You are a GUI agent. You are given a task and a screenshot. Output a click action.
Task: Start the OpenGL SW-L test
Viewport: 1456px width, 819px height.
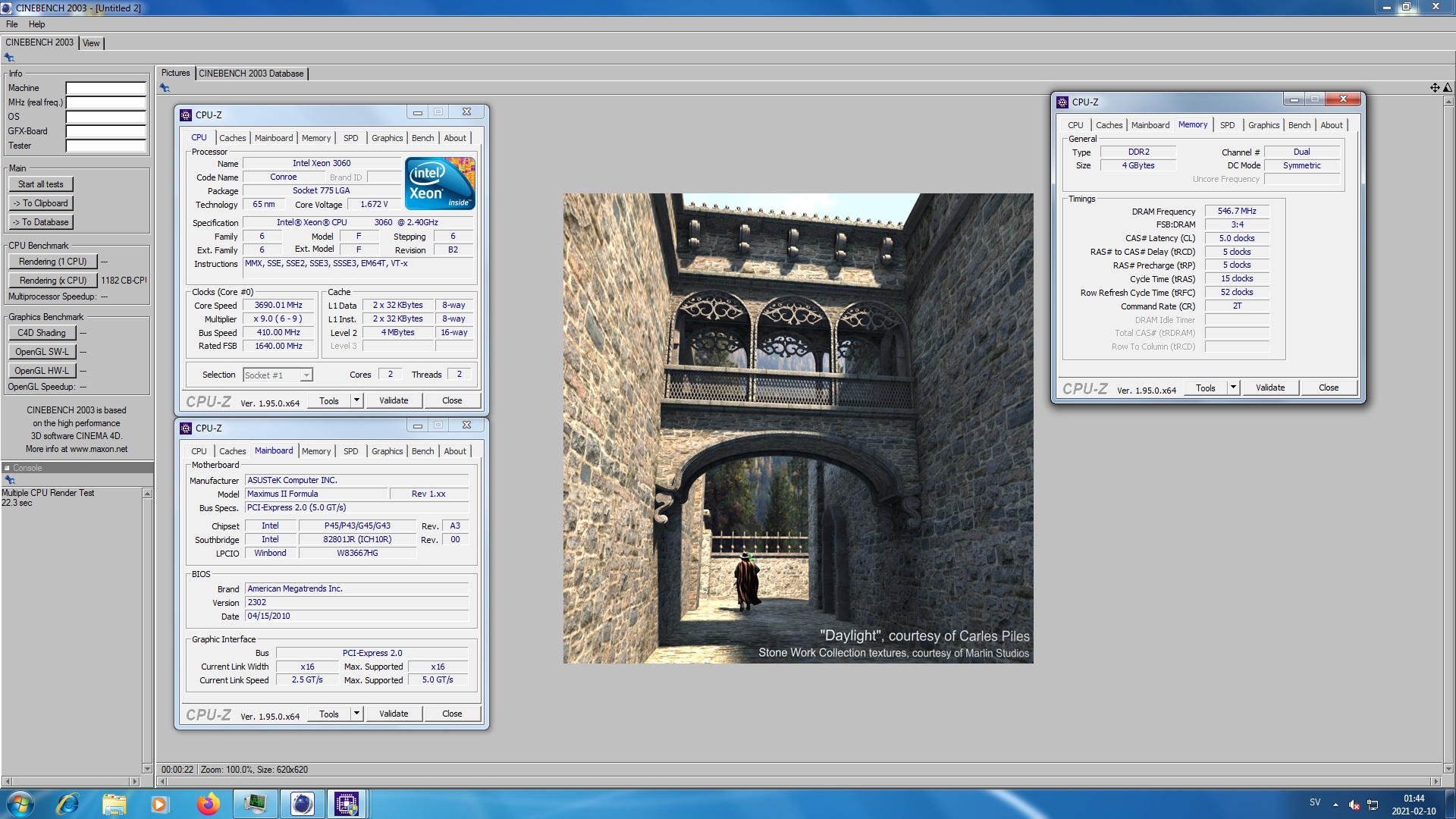(42, 352)
